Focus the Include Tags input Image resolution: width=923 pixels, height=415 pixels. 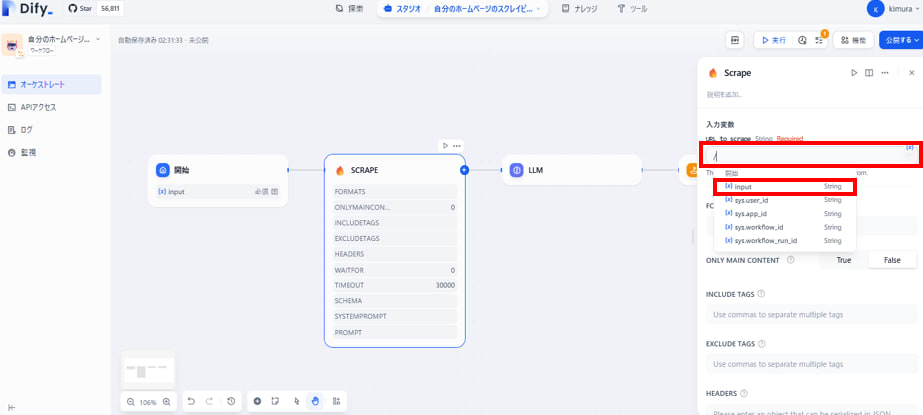812,314
